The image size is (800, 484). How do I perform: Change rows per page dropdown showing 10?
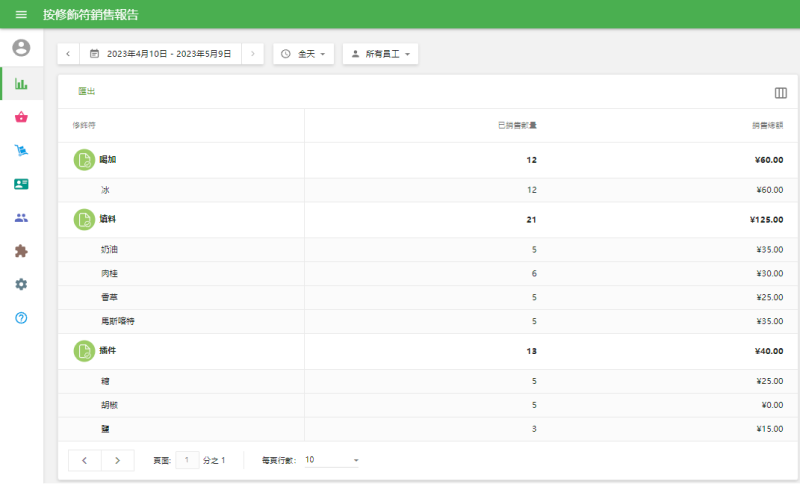[331, 460]
